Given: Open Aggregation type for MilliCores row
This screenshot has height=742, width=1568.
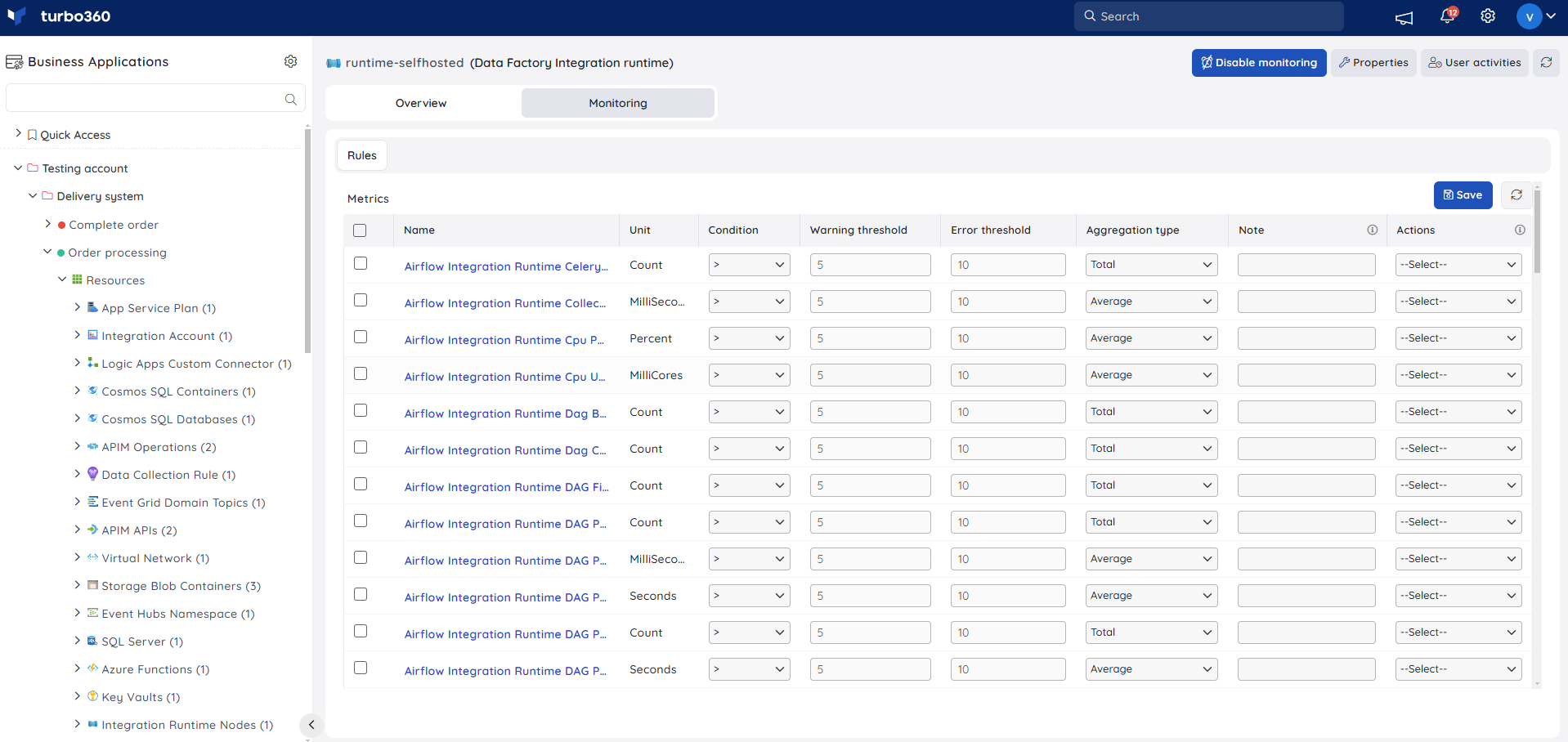Looking at the screenshot, I should [x=1151, y=375].
